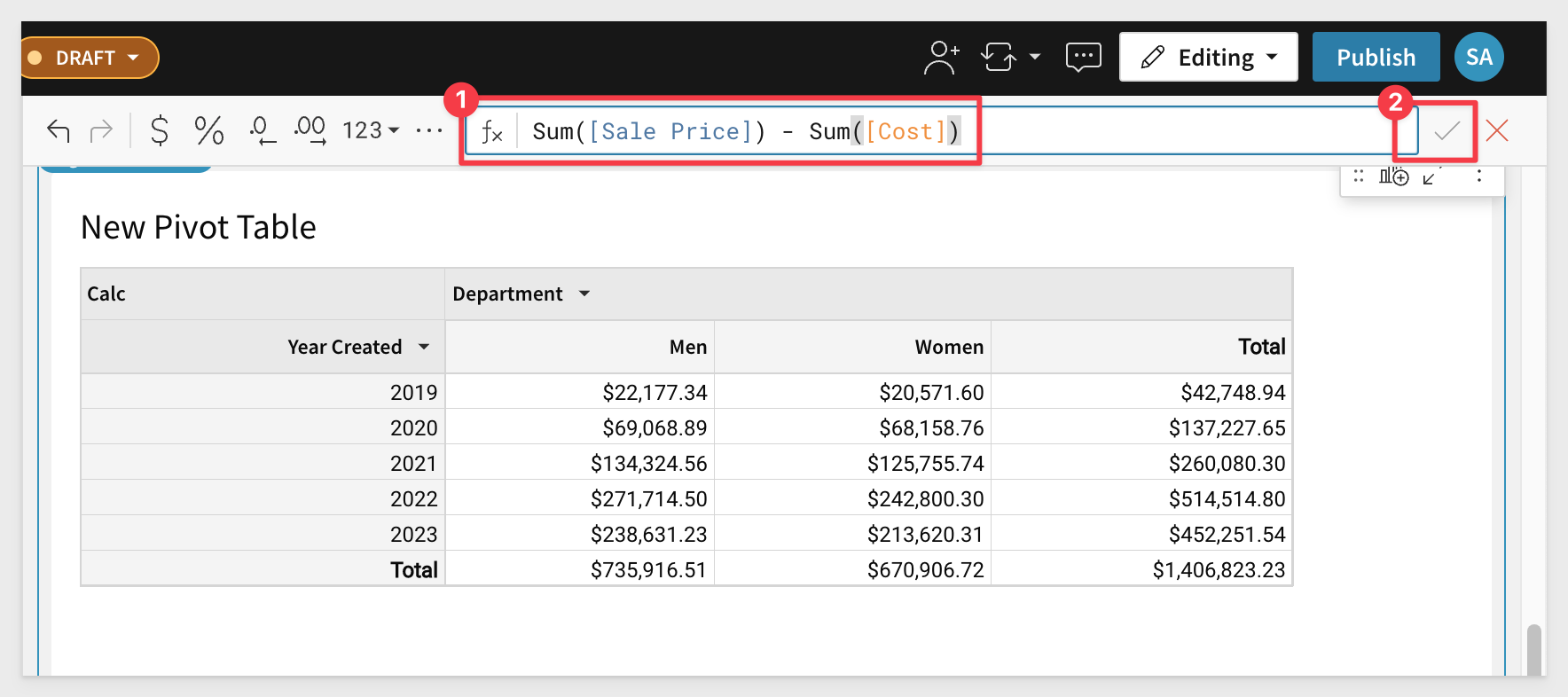Select the 2020 row label

click(x=263, y=427)
